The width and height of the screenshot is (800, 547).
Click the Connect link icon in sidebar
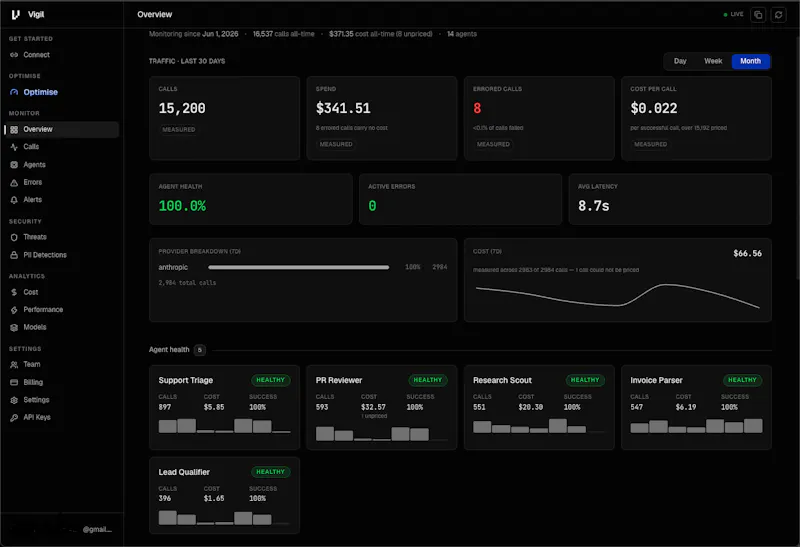14,55
